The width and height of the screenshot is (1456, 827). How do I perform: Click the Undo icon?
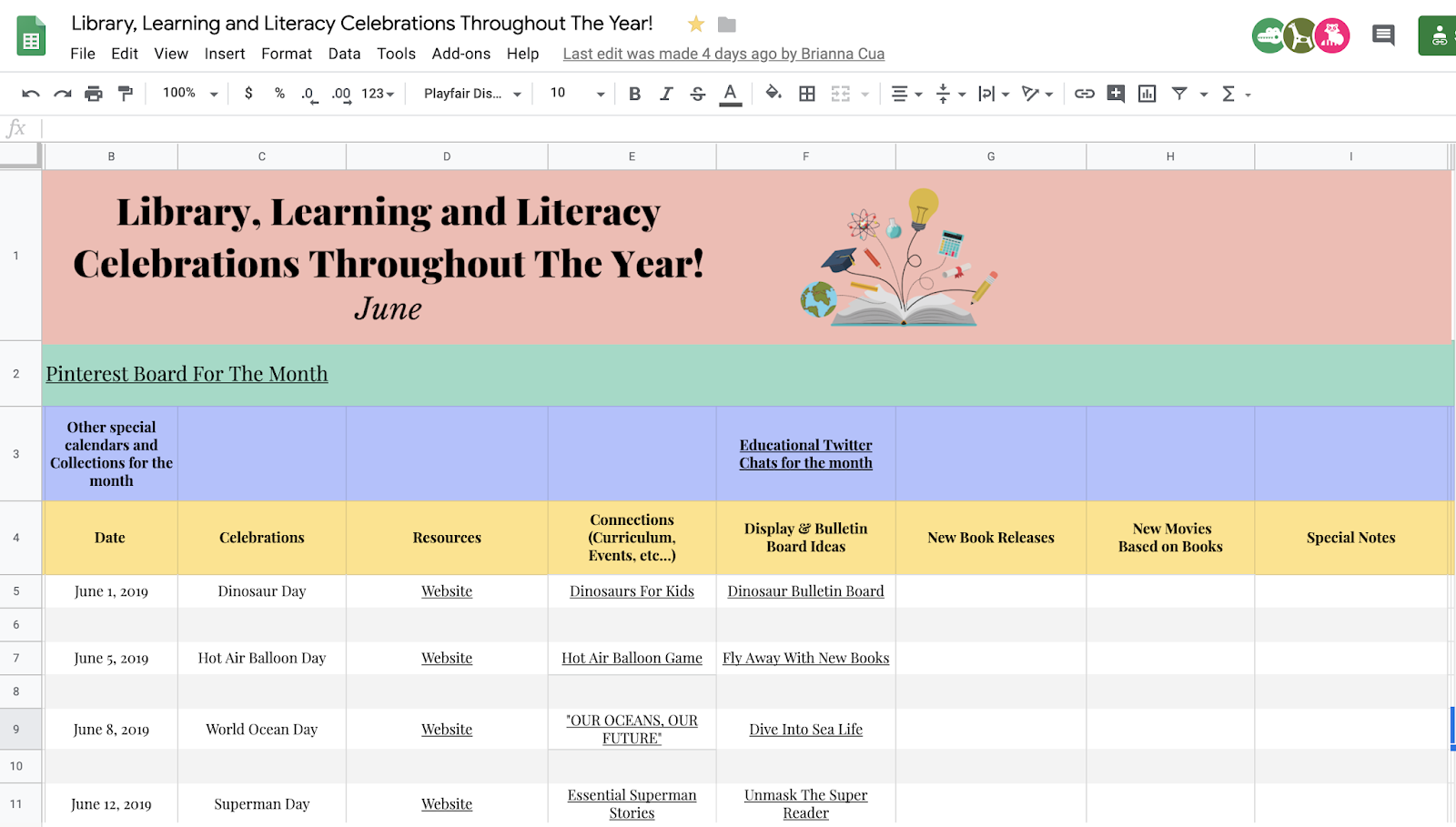(x=31, y=93)
